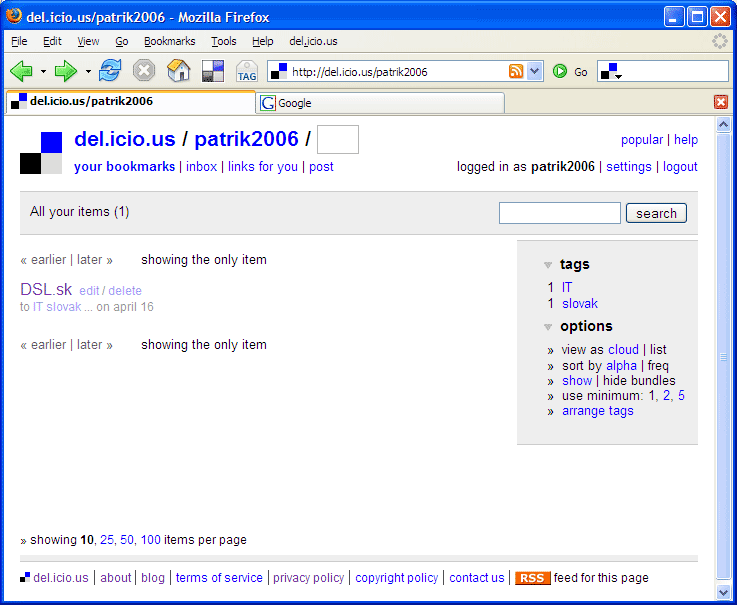Open the address bar URL dropdown
This screenshot has width=737, height=605.
(x=534, y=71)
